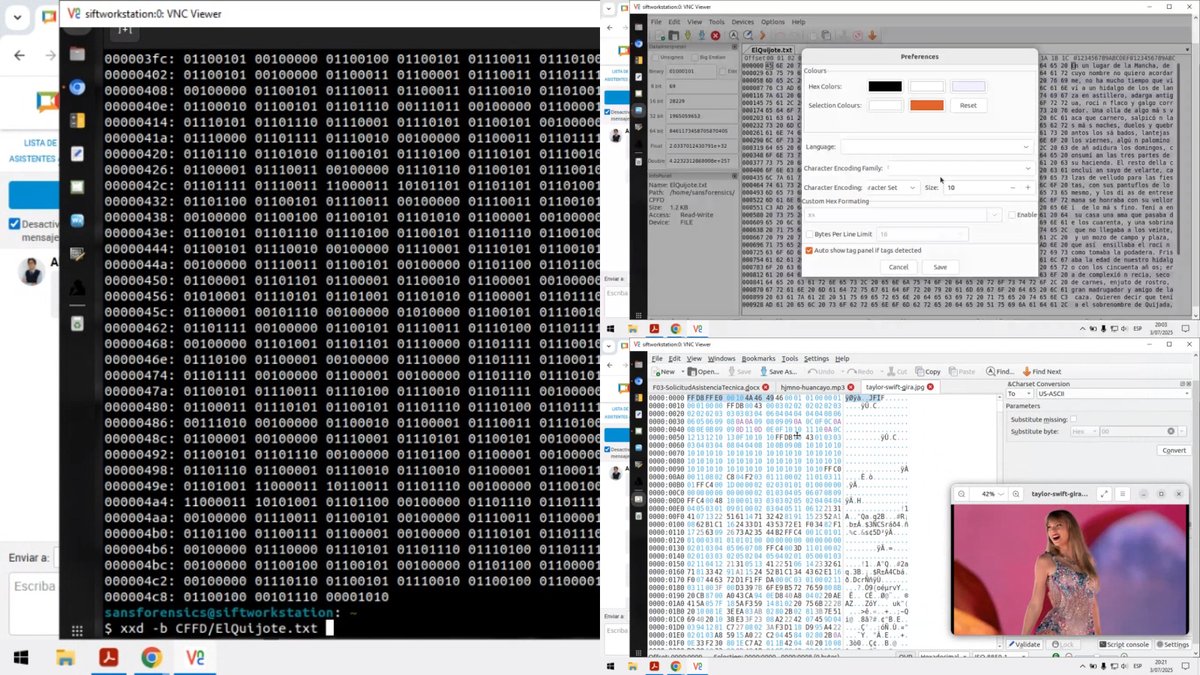Open Options menu in wxHexEditor
The width and height of the screenshot is (1200, 675).
[x=773, y=22]
